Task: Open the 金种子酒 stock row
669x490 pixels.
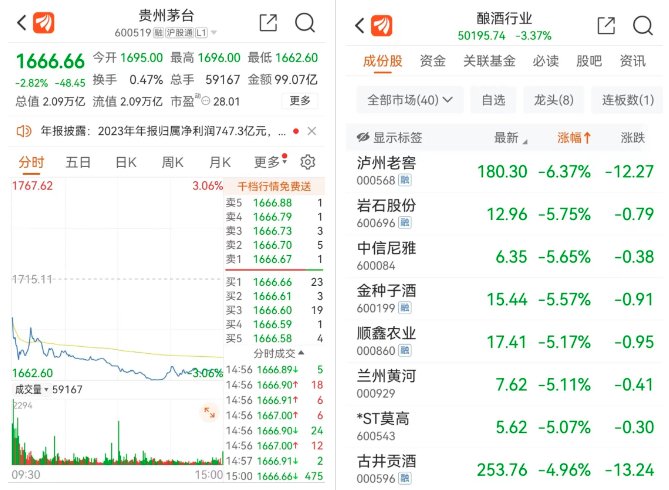Action: click(505, 299)
